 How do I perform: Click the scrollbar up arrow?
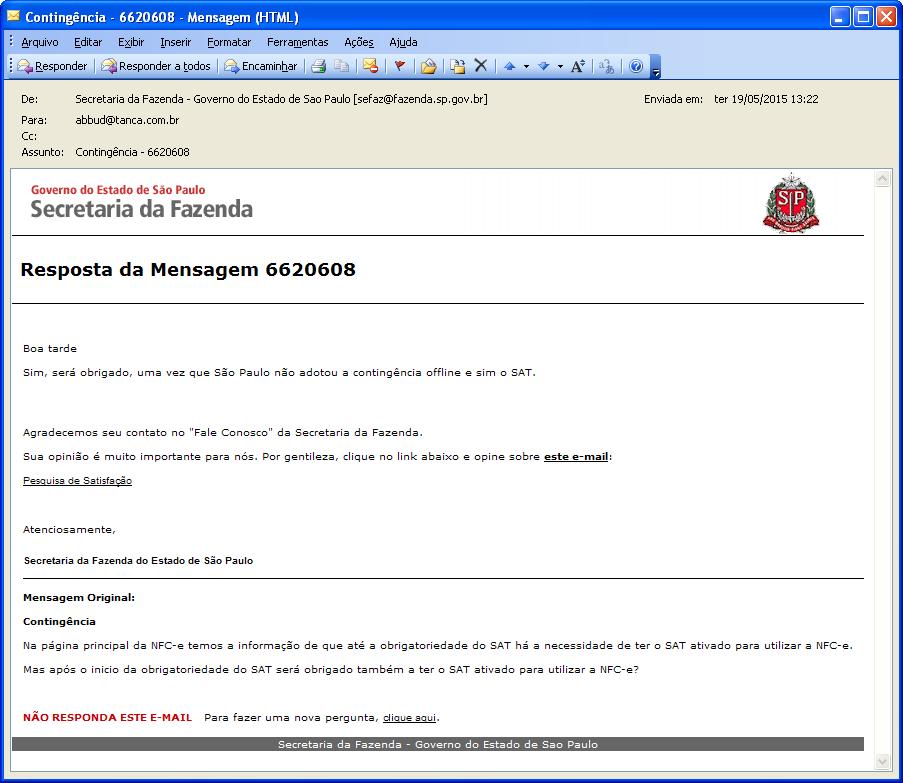coord(882,178)
